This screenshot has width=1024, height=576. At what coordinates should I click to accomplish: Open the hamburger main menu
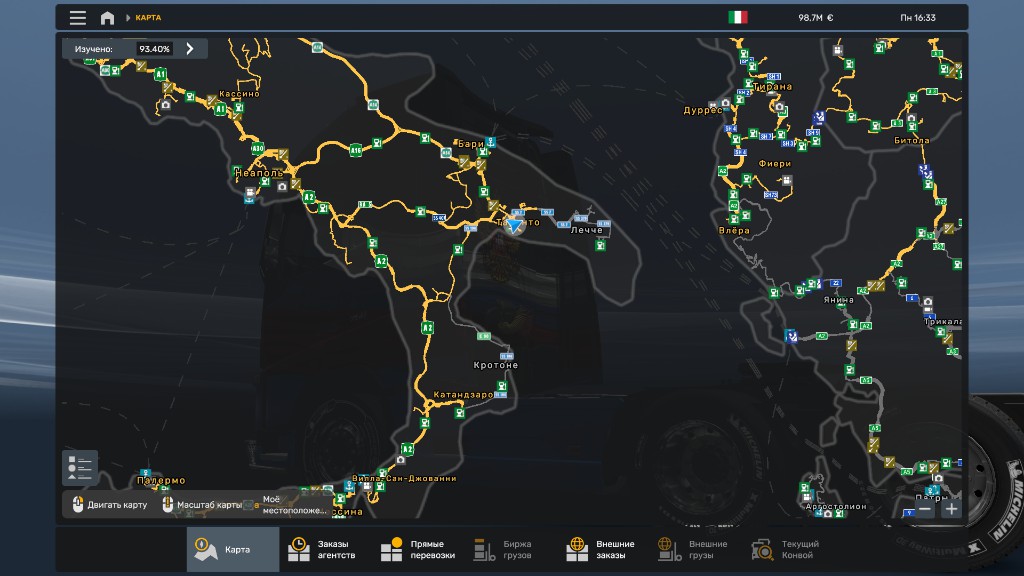coord(78,18)
